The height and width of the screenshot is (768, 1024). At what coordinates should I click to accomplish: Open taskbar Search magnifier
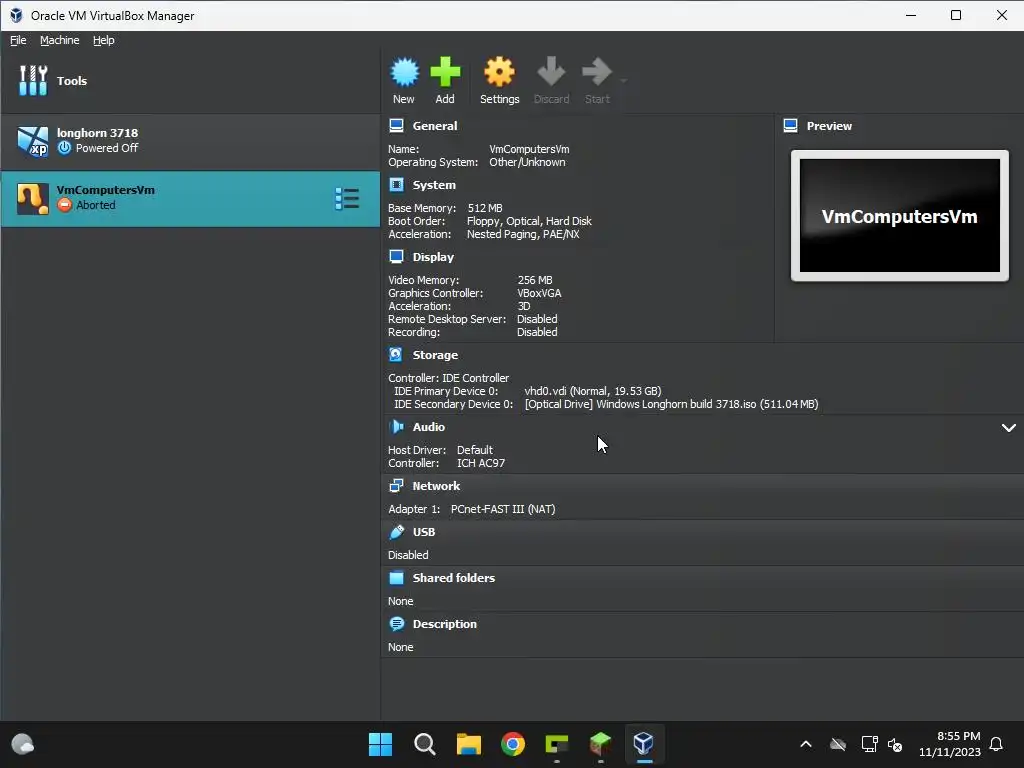coord(424,744)
